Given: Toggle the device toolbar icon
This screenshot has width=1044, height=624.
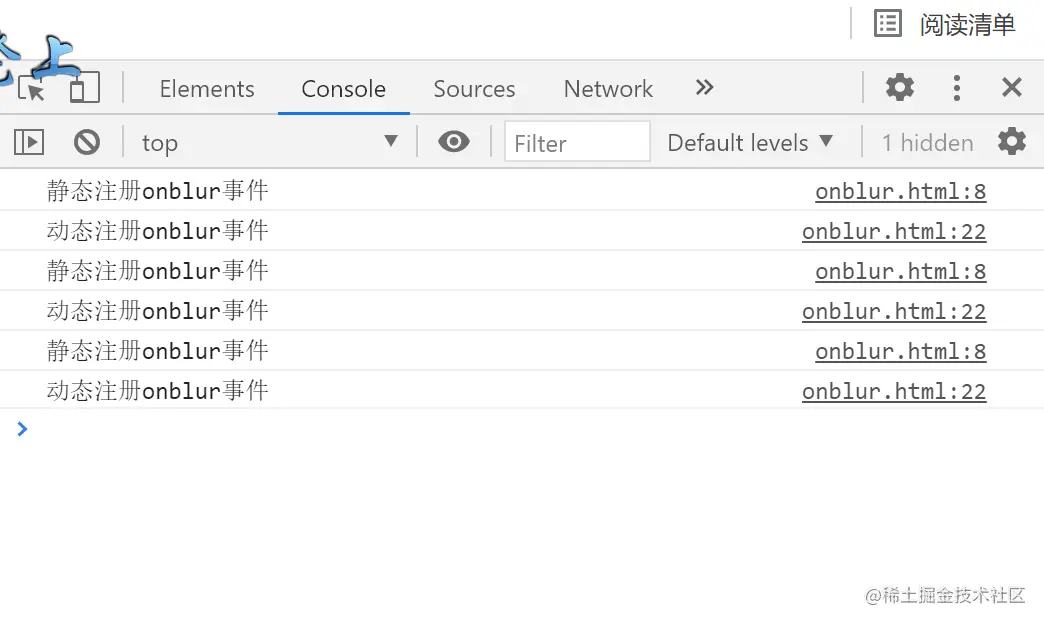Looking at the screenshot, I should (x=85, y=88).
